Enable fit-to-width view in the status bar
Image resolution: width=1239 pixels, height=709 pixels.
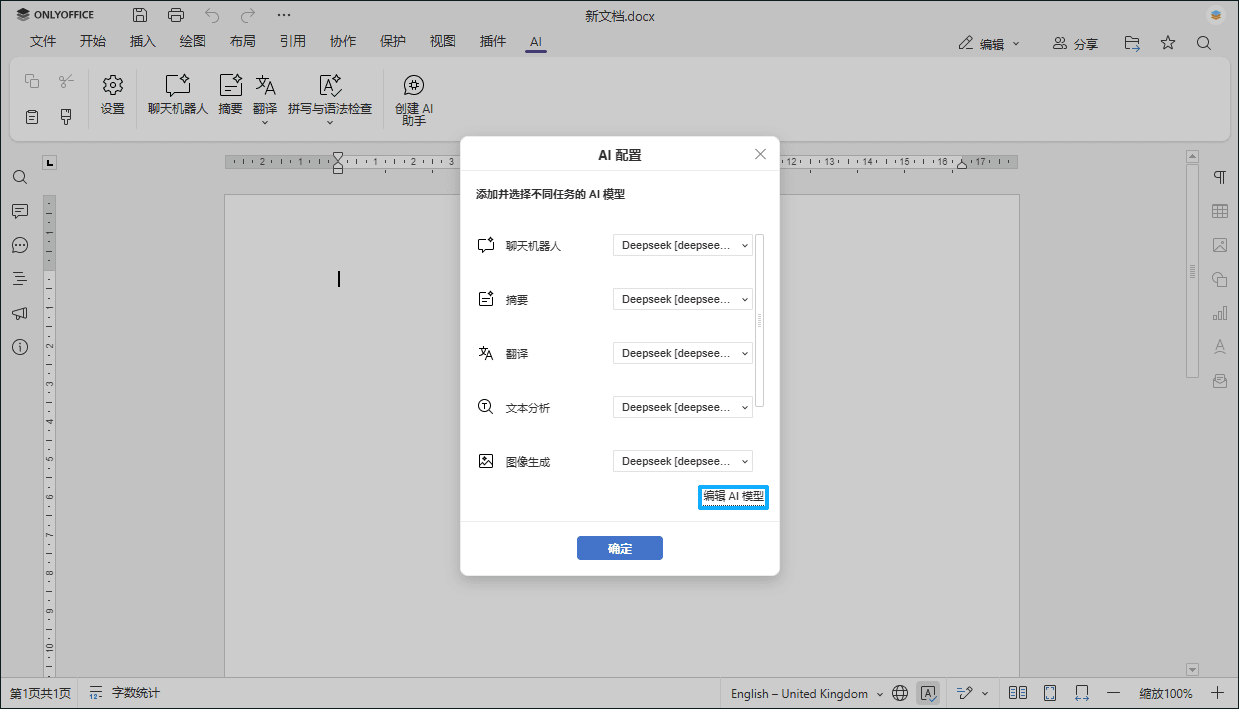(1081, 692)
